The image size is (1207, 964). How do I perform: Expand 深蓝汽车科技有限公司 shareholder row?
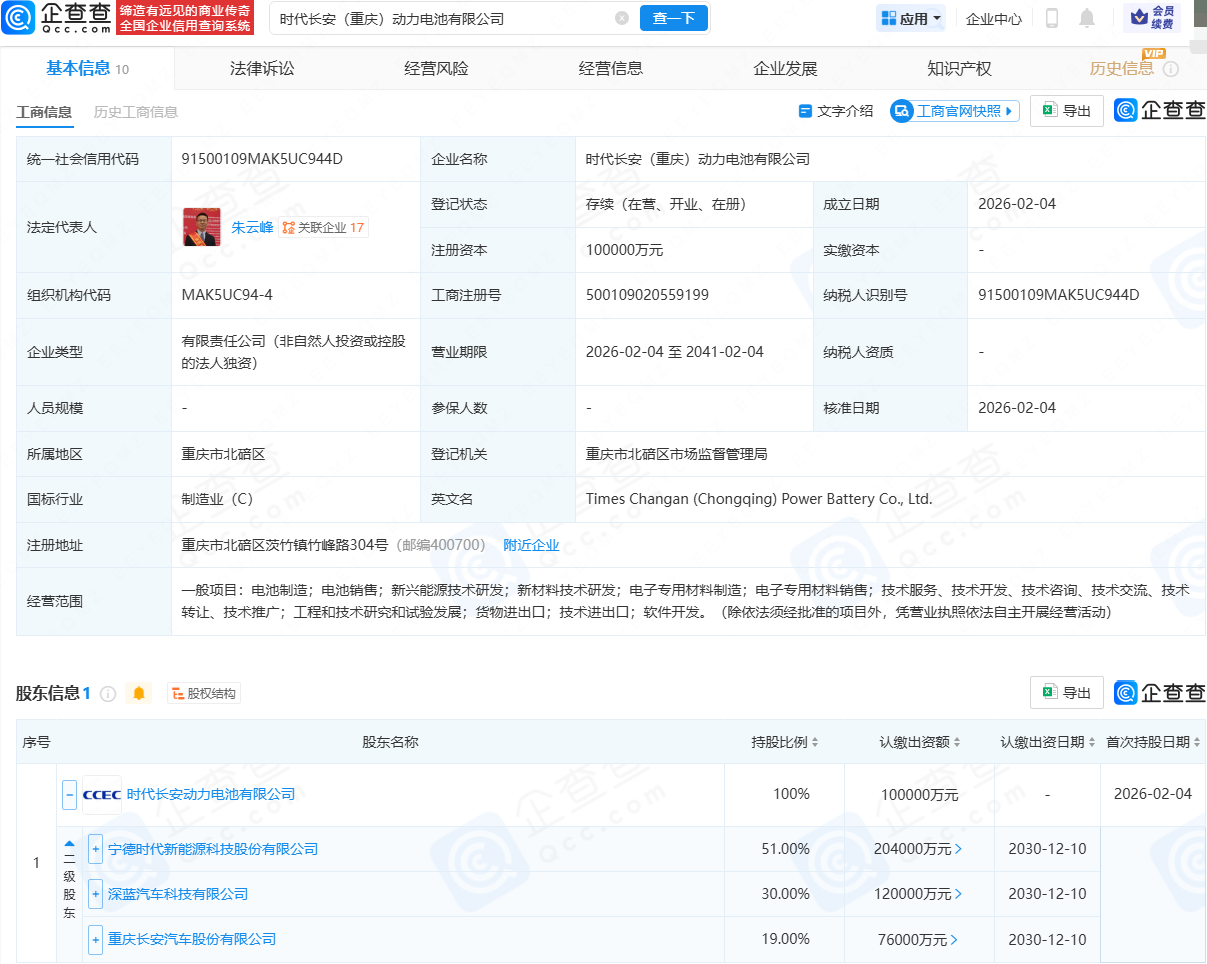94,894
